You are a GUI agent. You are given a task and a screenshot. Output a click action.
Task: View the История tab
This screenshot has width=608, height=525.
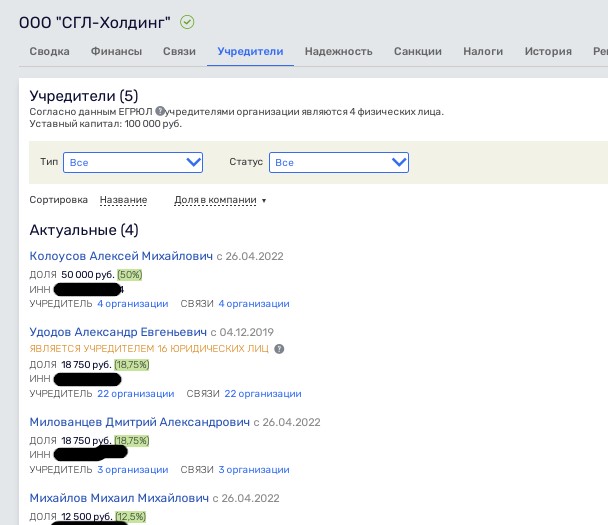coord(548,52)
